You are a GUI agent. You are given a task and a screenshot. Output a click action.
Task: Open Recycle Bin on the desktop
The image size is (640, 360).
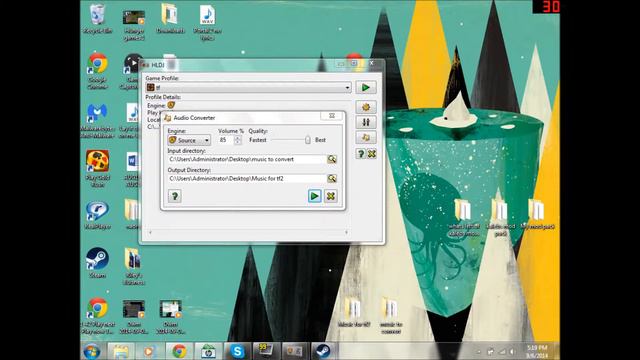97,18
